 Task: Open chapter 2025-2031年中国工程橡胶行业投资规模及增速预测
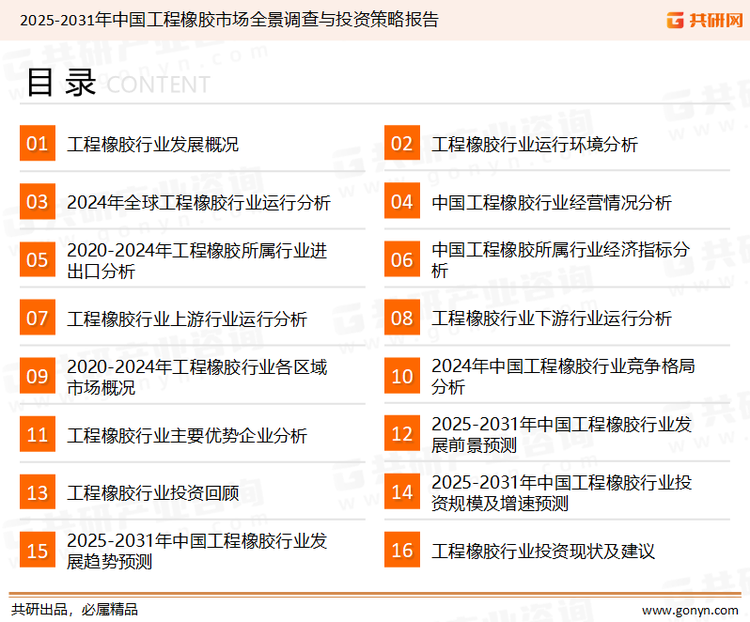coord(562,492)
